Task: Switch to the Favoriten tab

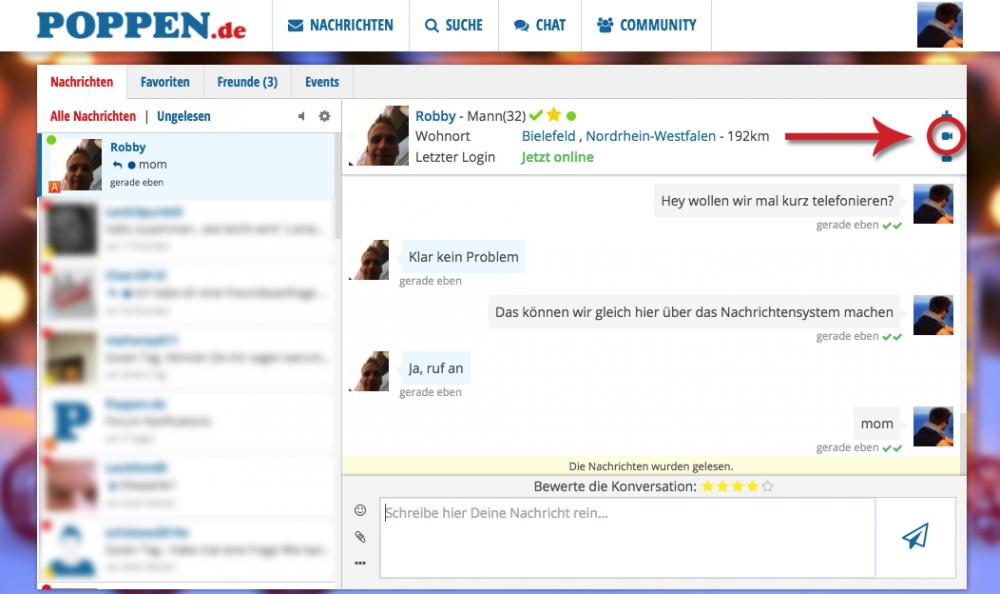Action: coord(165,82)
